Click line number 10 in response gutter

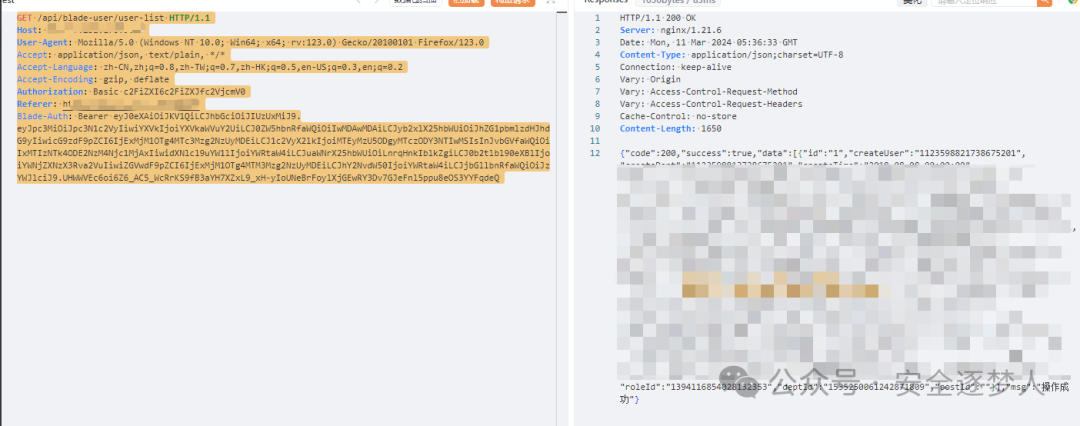[595, 130]
